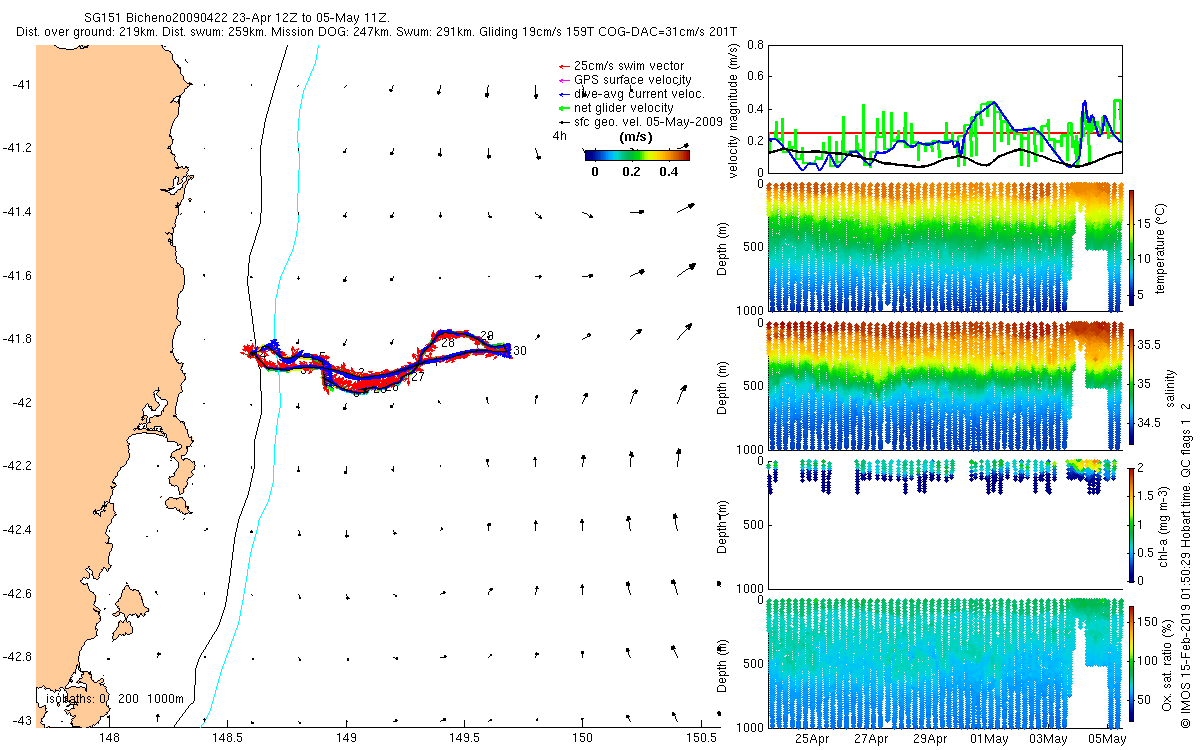The width and height of the screenshot is (1200, 750).
Task: Click the '29Apr' date tick label
Action: coord(931,739)
